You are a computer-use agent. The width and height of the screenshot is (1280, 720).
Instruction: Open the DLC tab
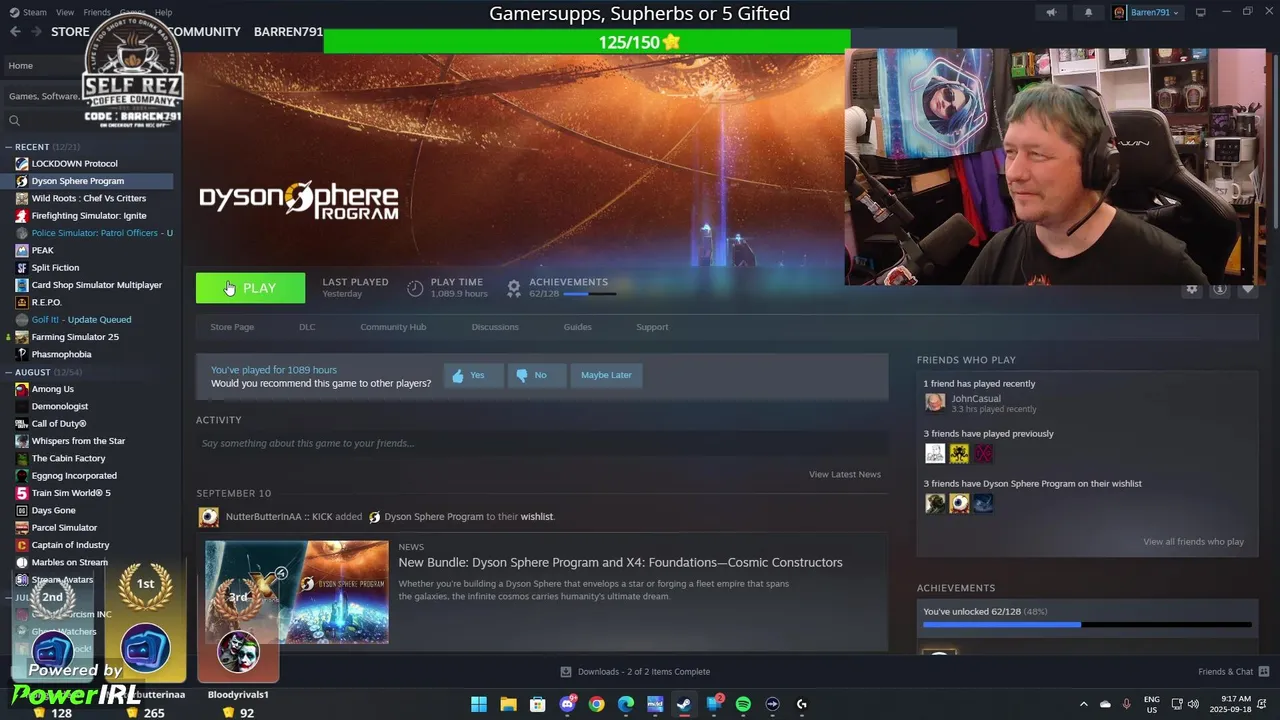coord(307,327)
